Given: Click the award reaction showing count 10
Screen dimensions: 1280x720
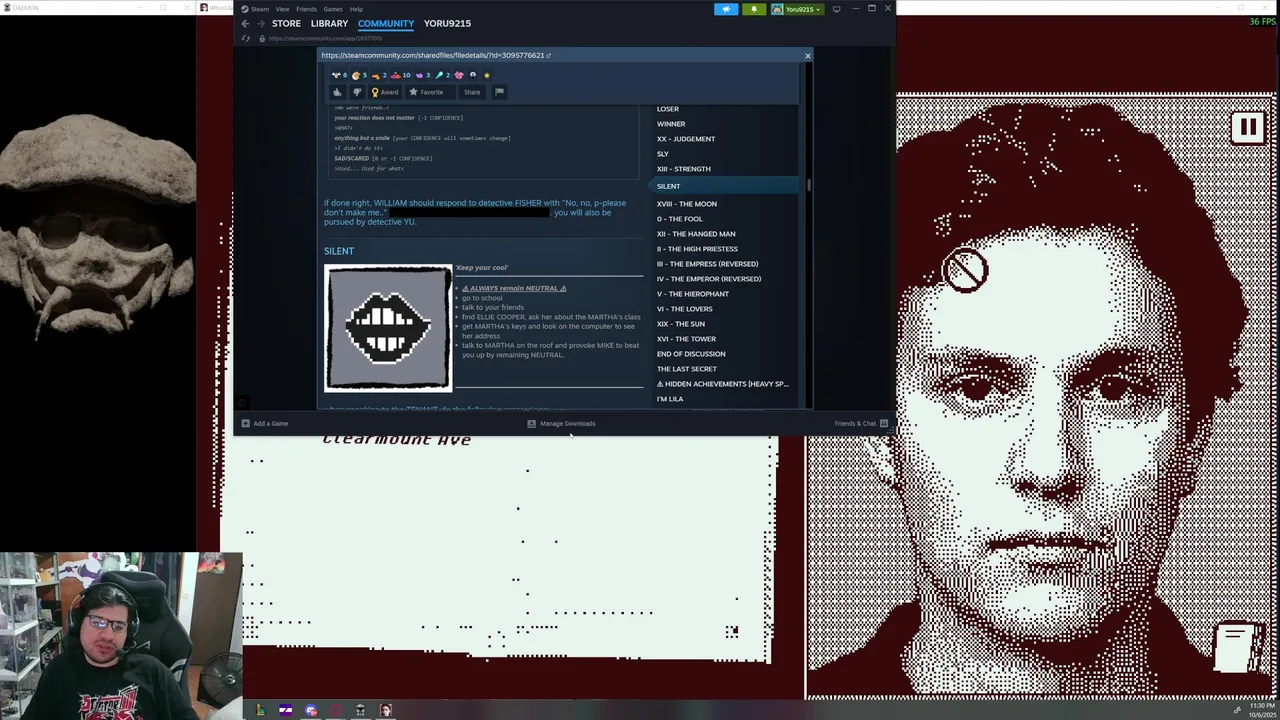Looking at the screenshot, I should coord(401,75).
